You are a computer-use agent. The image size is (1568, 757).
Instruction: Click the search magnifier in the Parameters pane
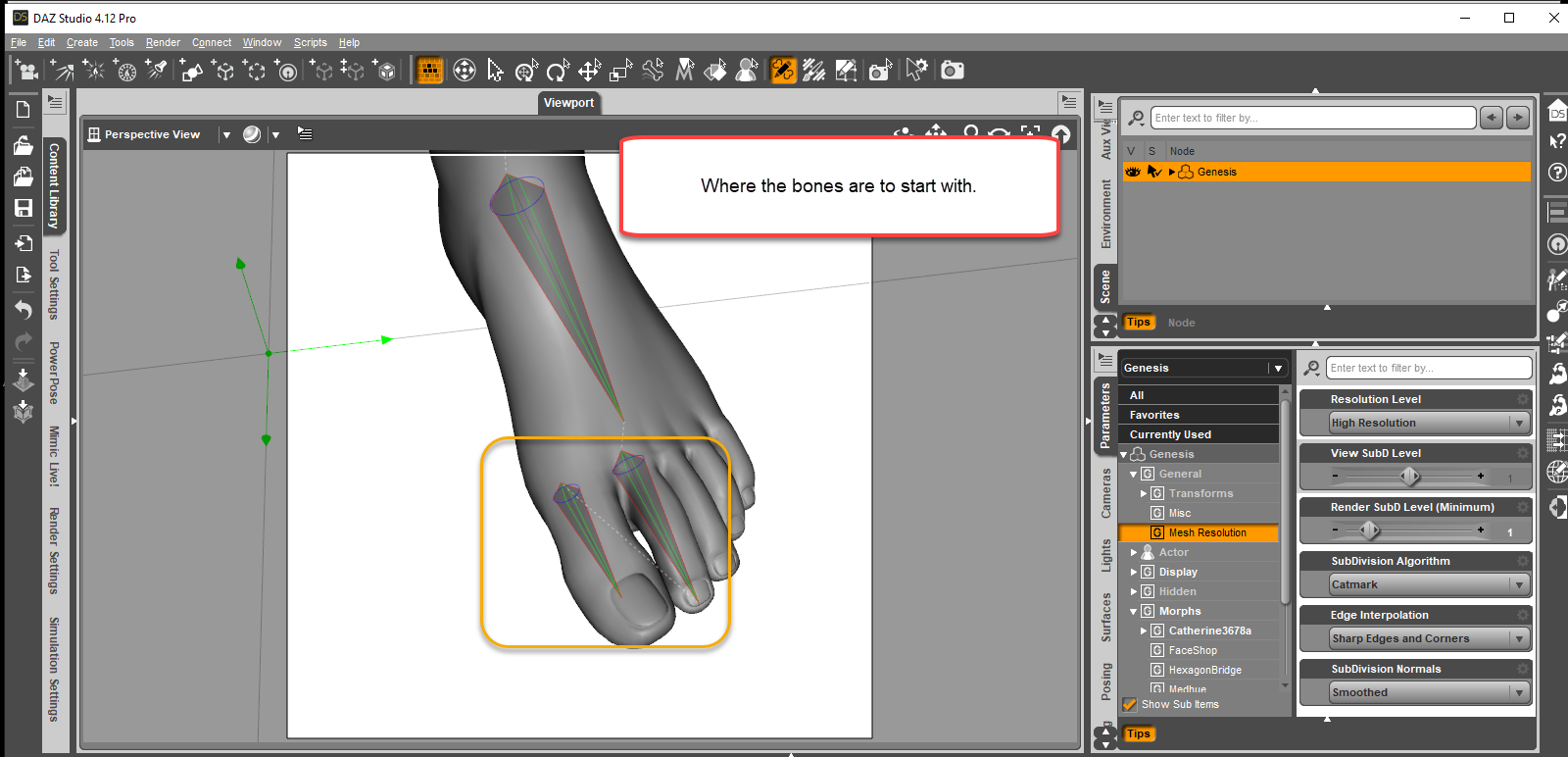click(1311, 368)
